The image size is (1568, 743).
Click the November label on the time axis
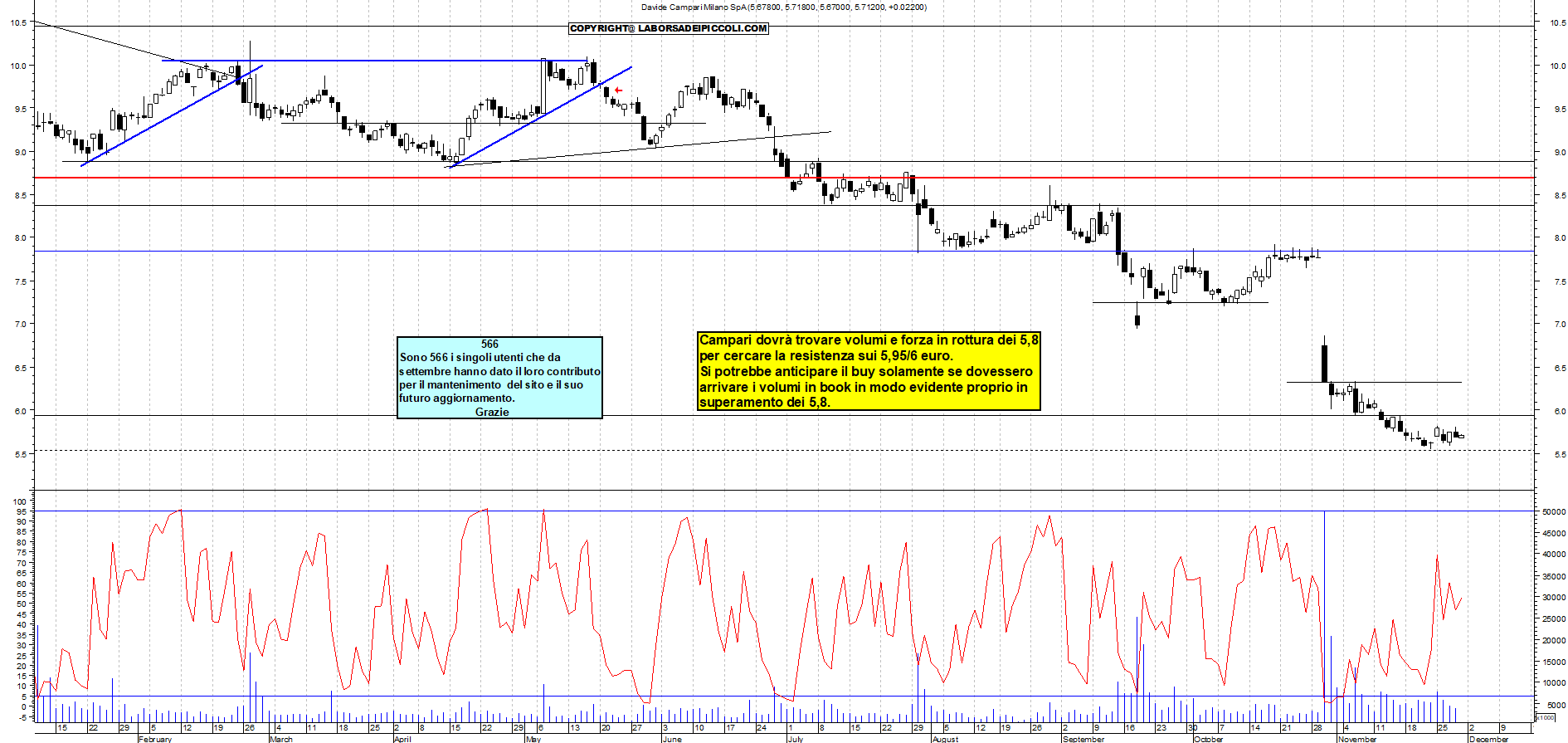(1357, 739)
